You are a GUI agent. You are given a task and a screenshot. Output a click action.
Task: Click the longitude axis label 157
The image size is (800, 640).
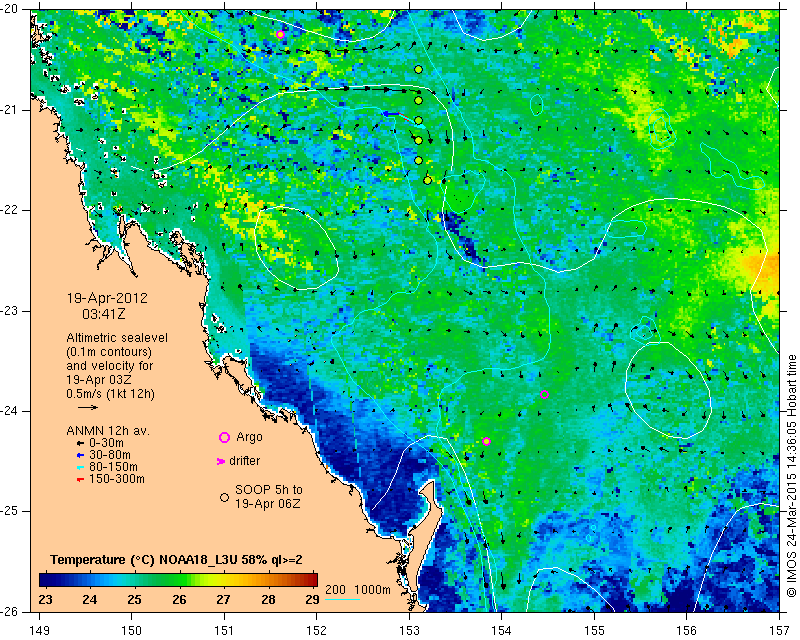pyautogui.click(x=780, y=631)
